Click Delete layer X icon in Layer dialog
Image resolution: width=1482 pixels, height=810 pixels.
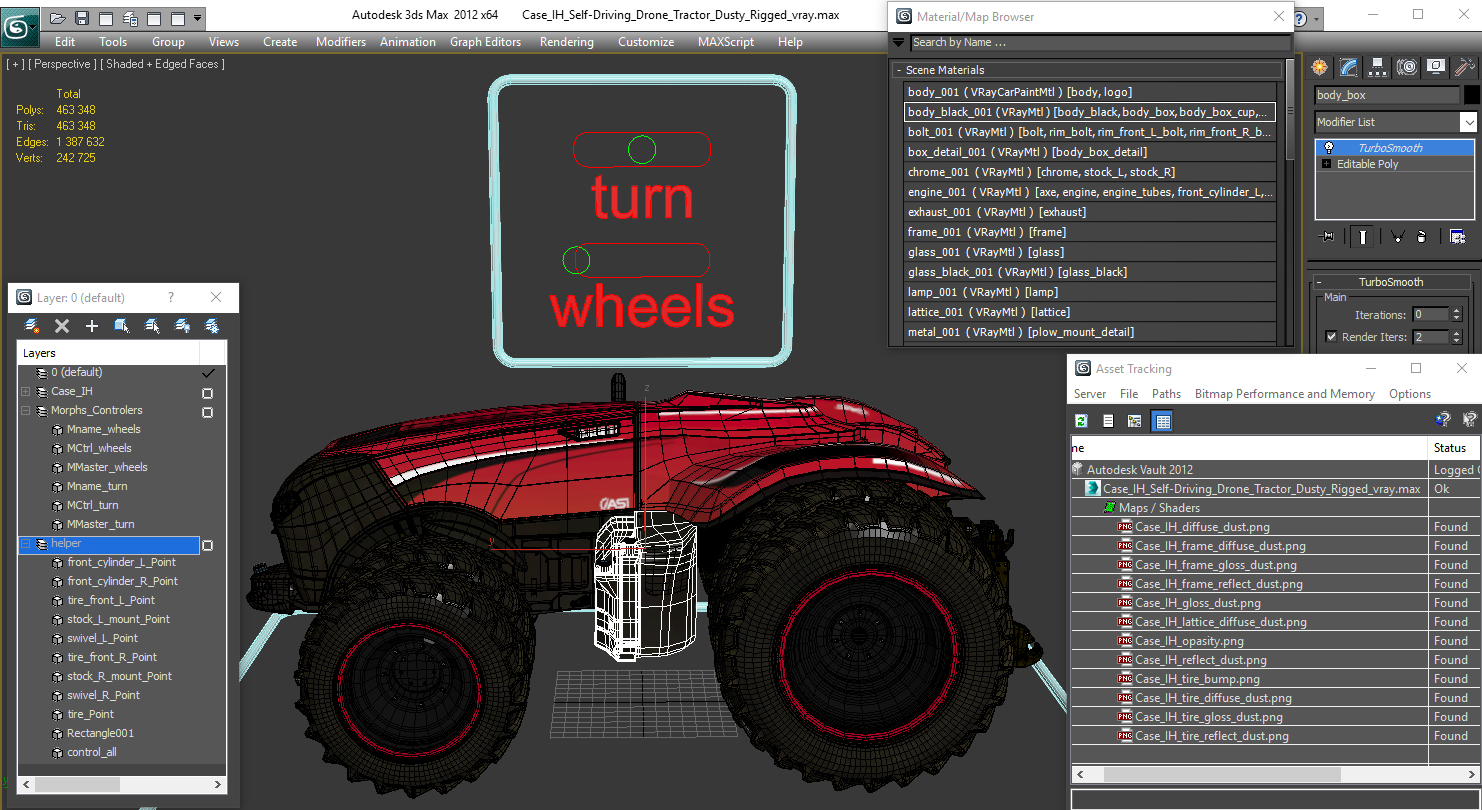coord(62,326)
